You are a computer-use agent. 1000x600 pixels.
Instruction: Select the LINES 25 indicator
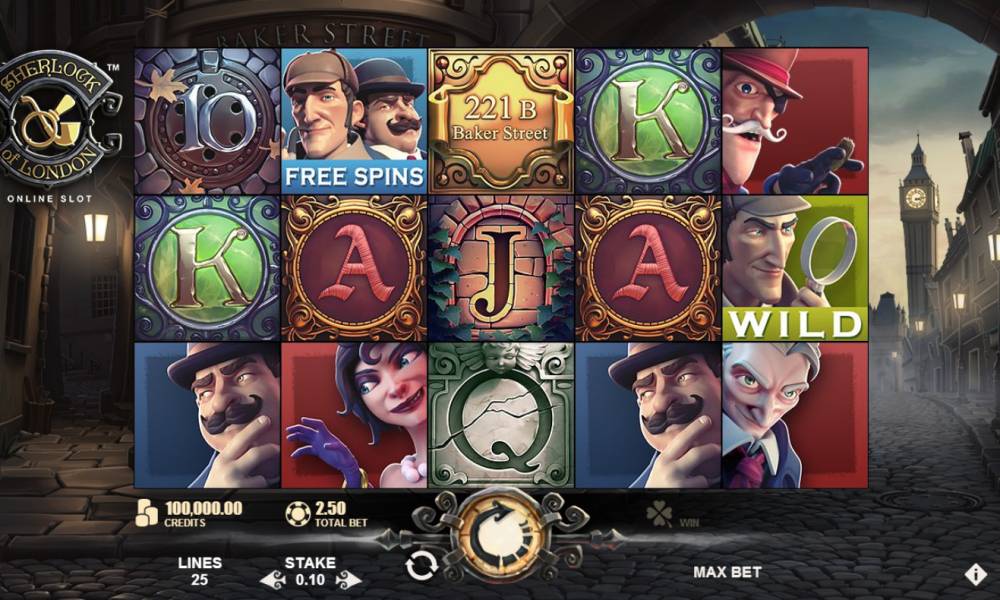[x=200, y=571]
